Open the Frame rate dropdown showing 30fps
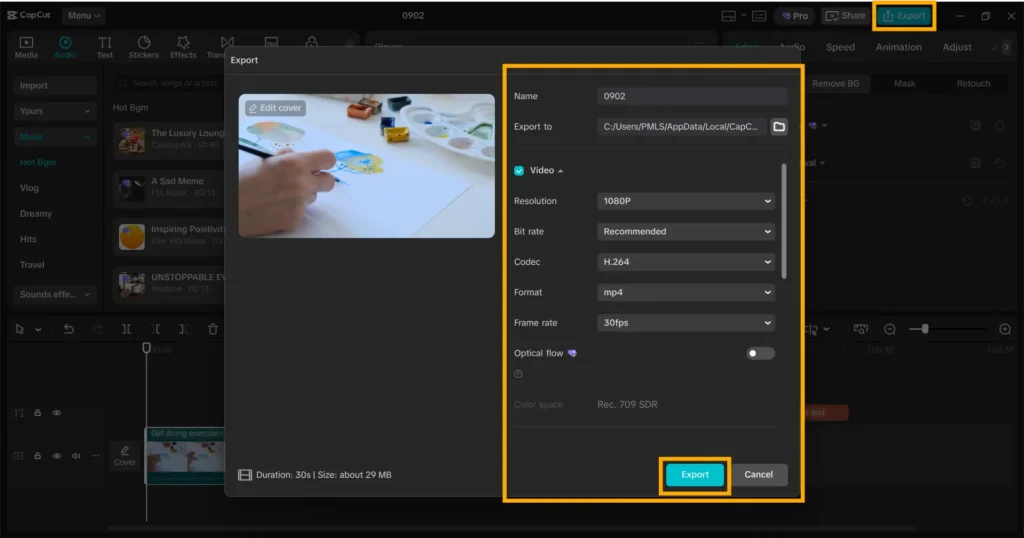Image resolution: width=1024 pixels, height=538 pixels. point(686,323)
